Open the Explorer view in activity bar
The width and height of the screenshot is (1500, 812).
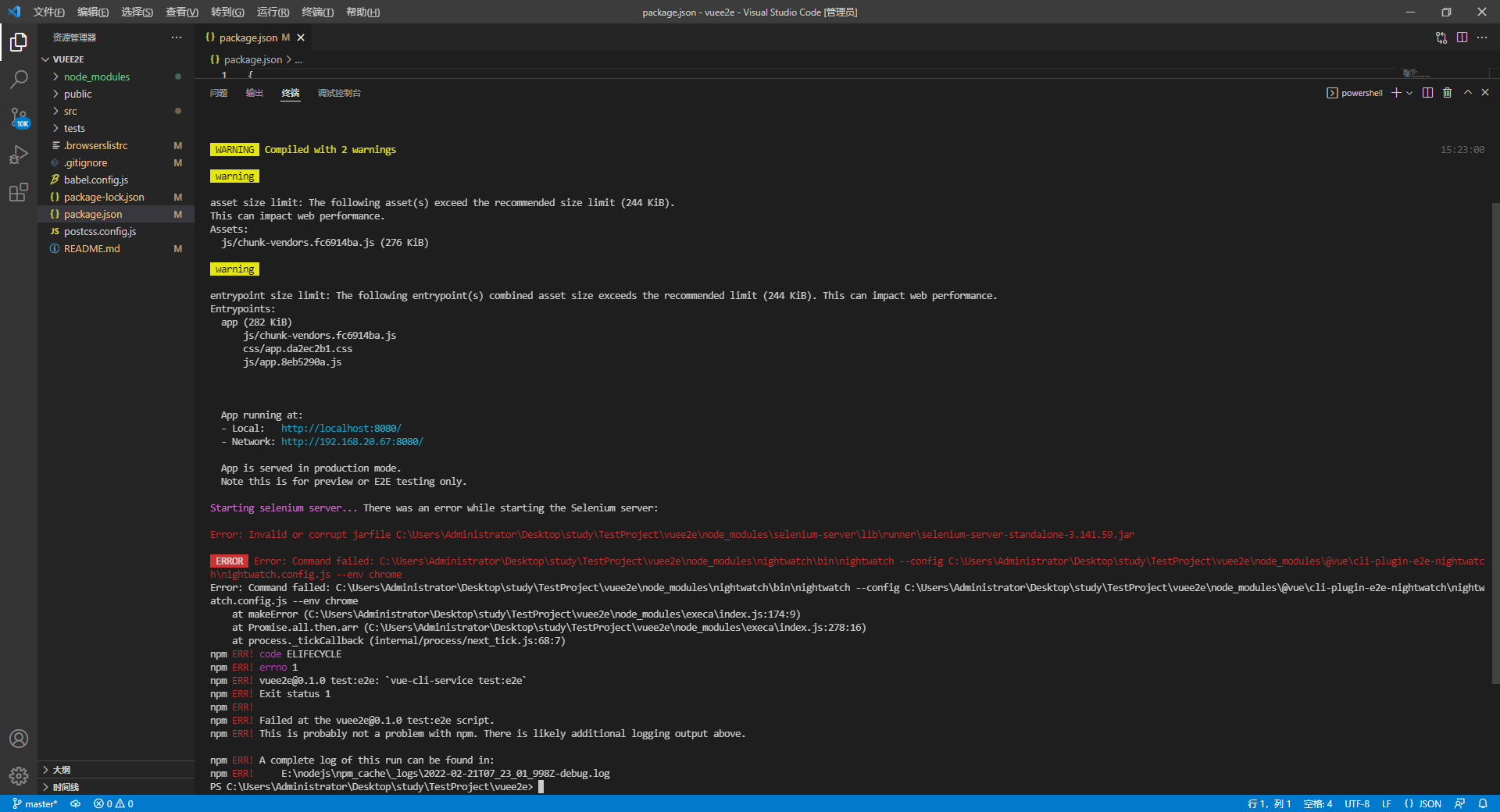coord(19,42)
